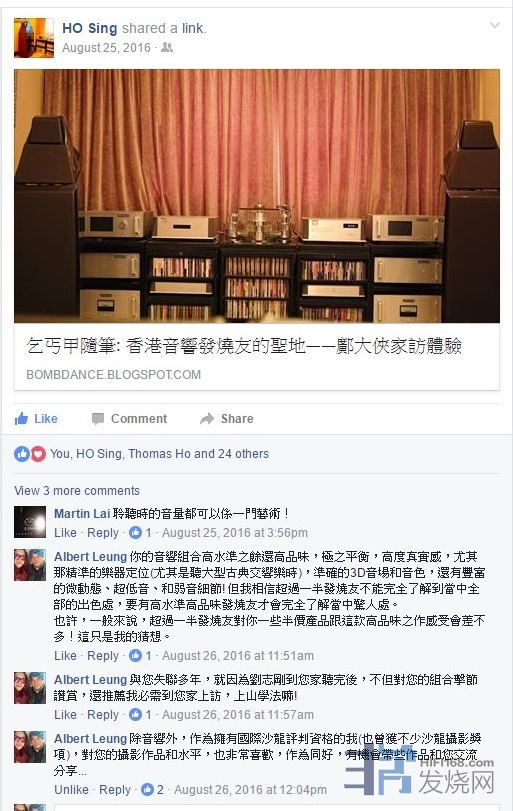Screen dimensions: 513x811
Task: Click Martin Lai's avatar thumbnail
Action: (30, 522)
